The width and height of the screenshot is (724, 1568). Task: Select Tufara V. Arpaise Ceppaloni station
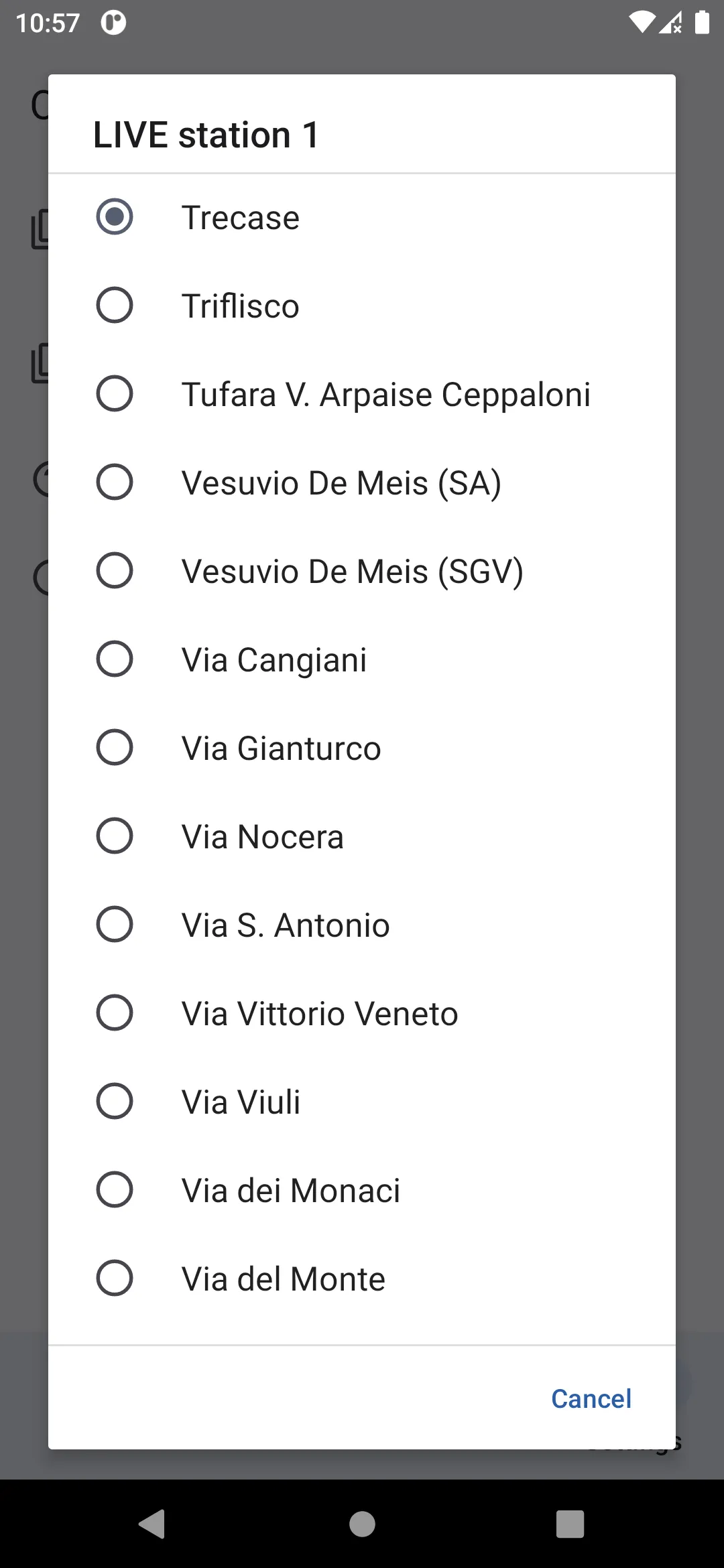362,394
